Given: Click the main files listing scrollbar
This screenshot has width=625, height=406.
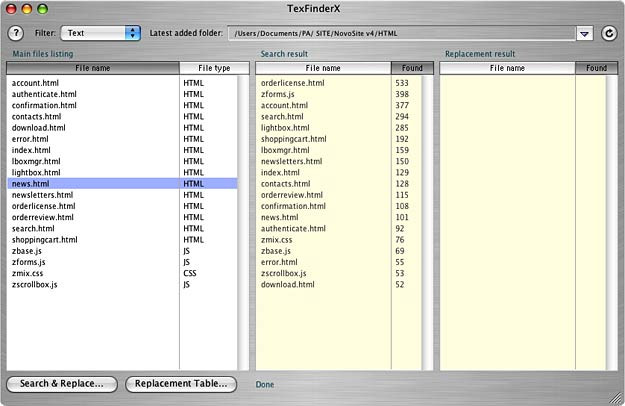Looking at the screenshot, I should click(243, 223).
